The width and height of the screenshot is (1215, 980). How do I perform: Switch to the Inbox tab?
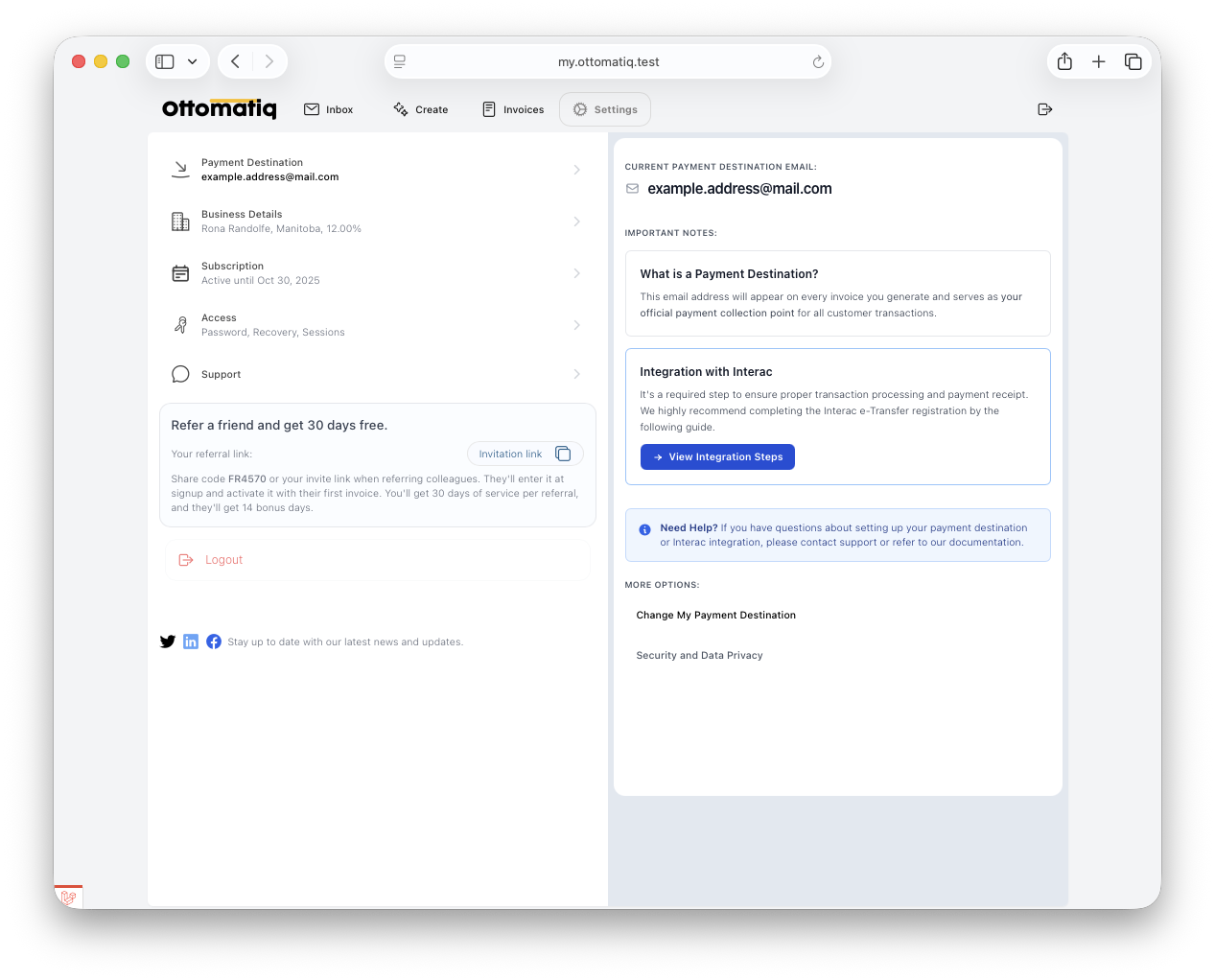329,109
